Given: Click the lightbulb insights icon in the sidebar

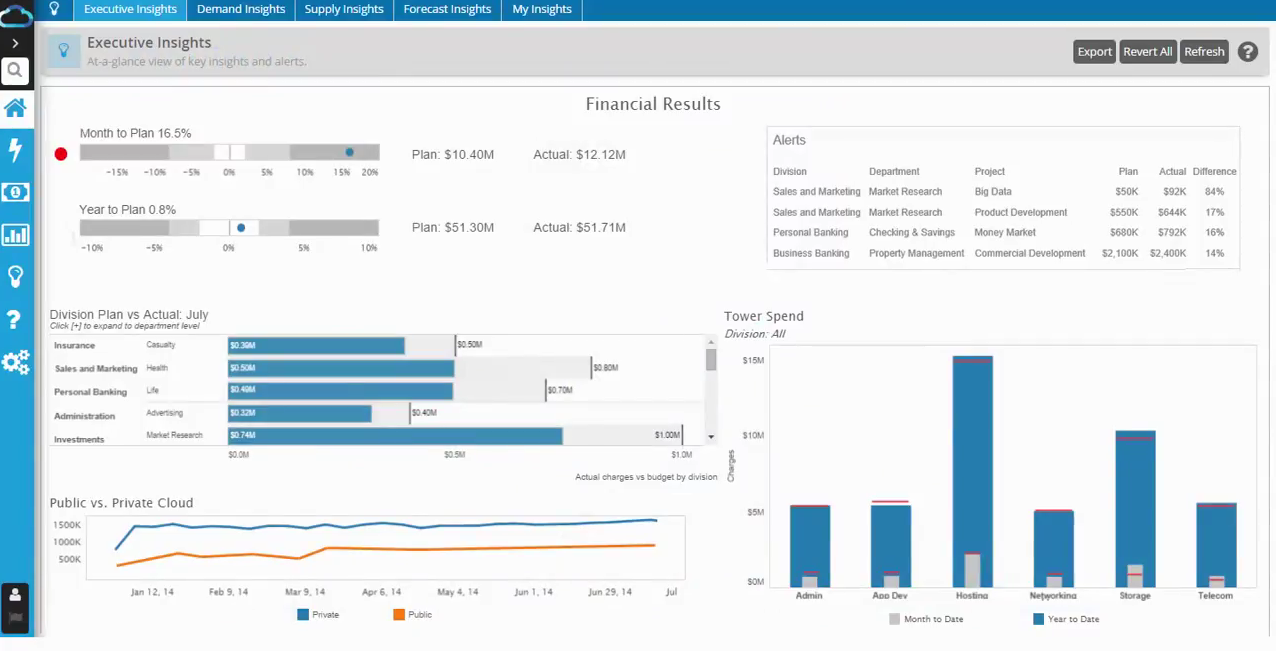Looking at the screenshot, I should [x=15, y=277].
